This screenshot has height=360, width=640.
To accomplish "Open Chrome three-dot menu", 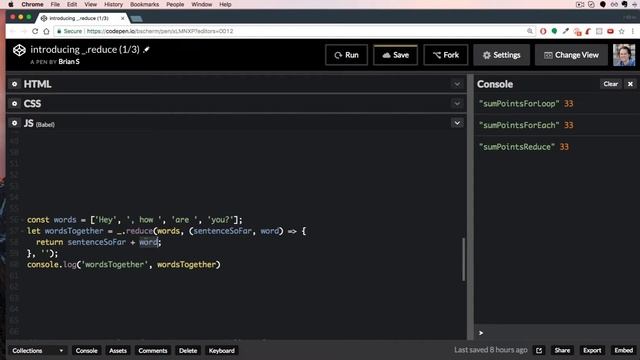I will point(633,31).
